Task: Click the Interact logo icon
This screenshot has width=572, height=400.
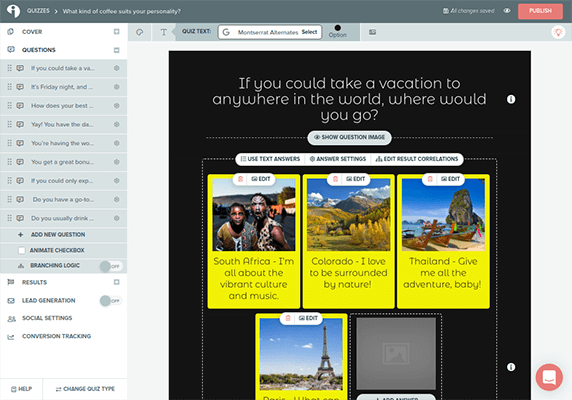Action: tap(13, 11)
